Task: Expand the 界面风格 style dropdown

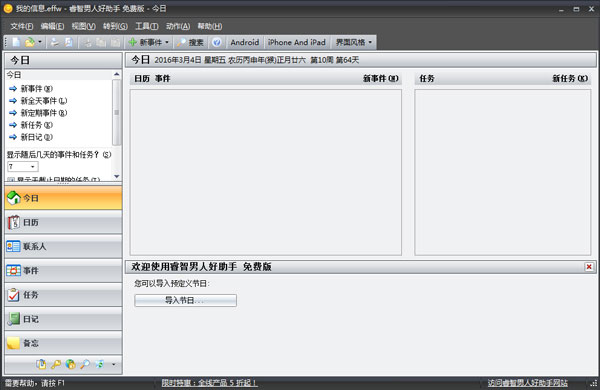Action: pos(354,42)
